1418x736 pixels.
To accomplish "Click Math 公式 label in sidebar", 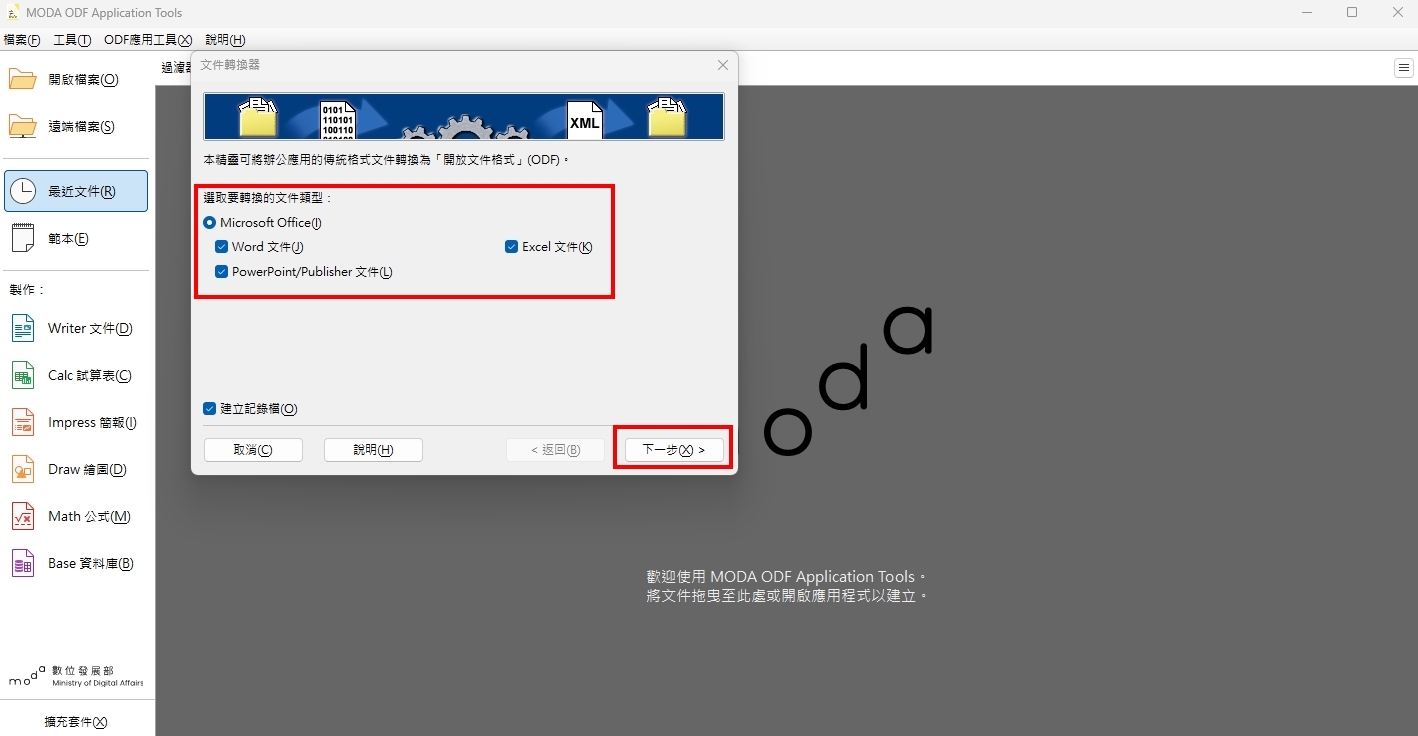I will [89, 517].
